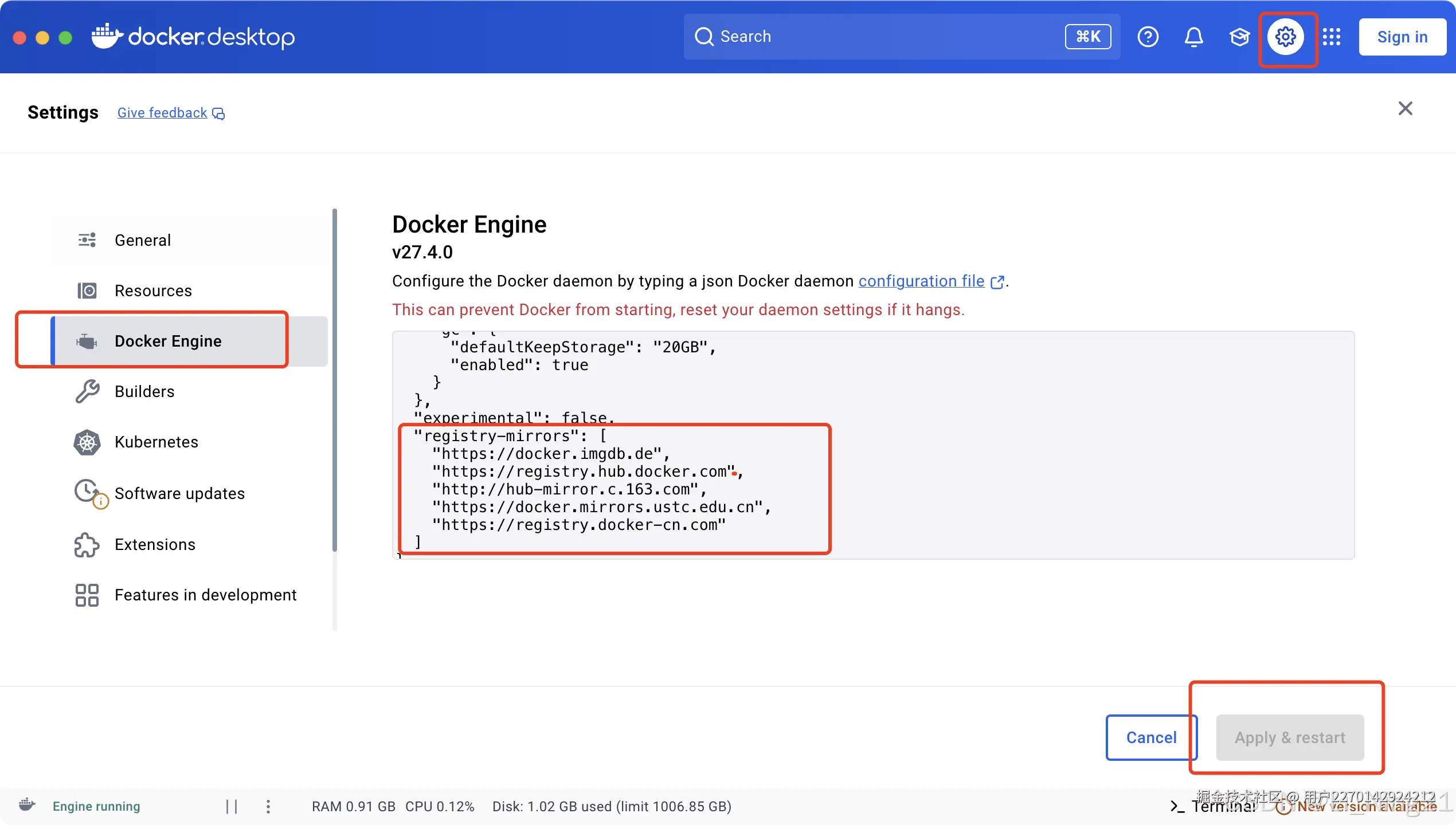This screenshot has height=825, width=1456.
Task: Open the apps grid menu icon
Action: pyautogui.click(x=1332, y=37)
